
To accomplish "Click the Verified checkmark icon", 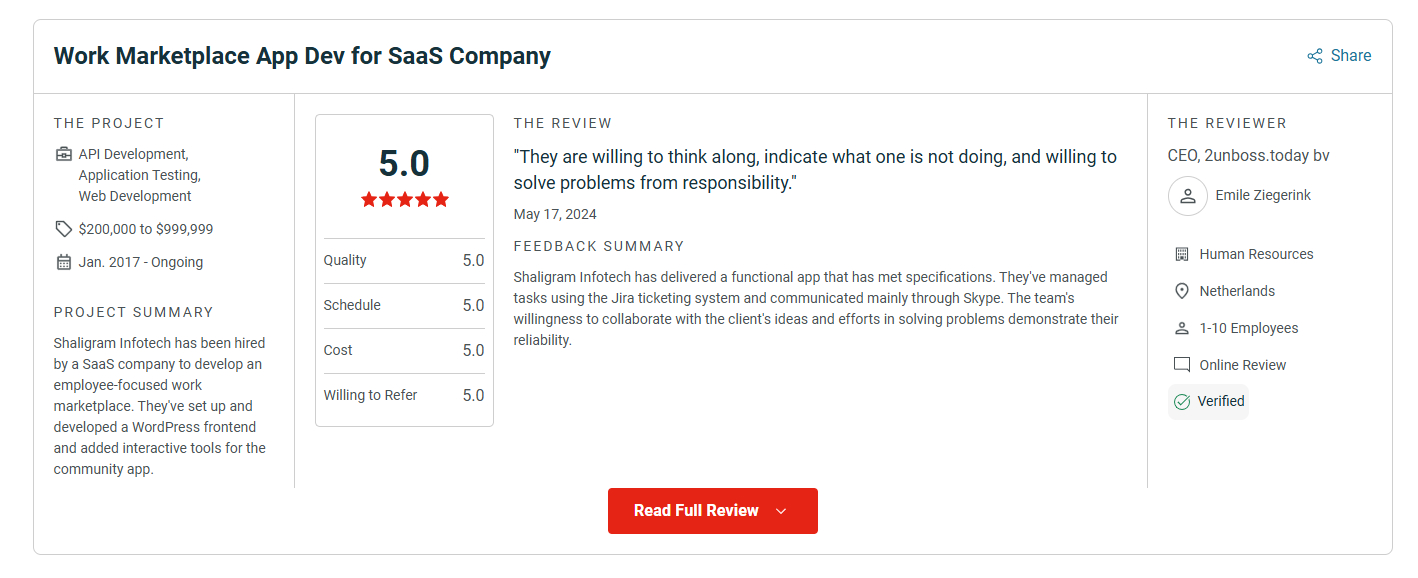I will 1182,401.
